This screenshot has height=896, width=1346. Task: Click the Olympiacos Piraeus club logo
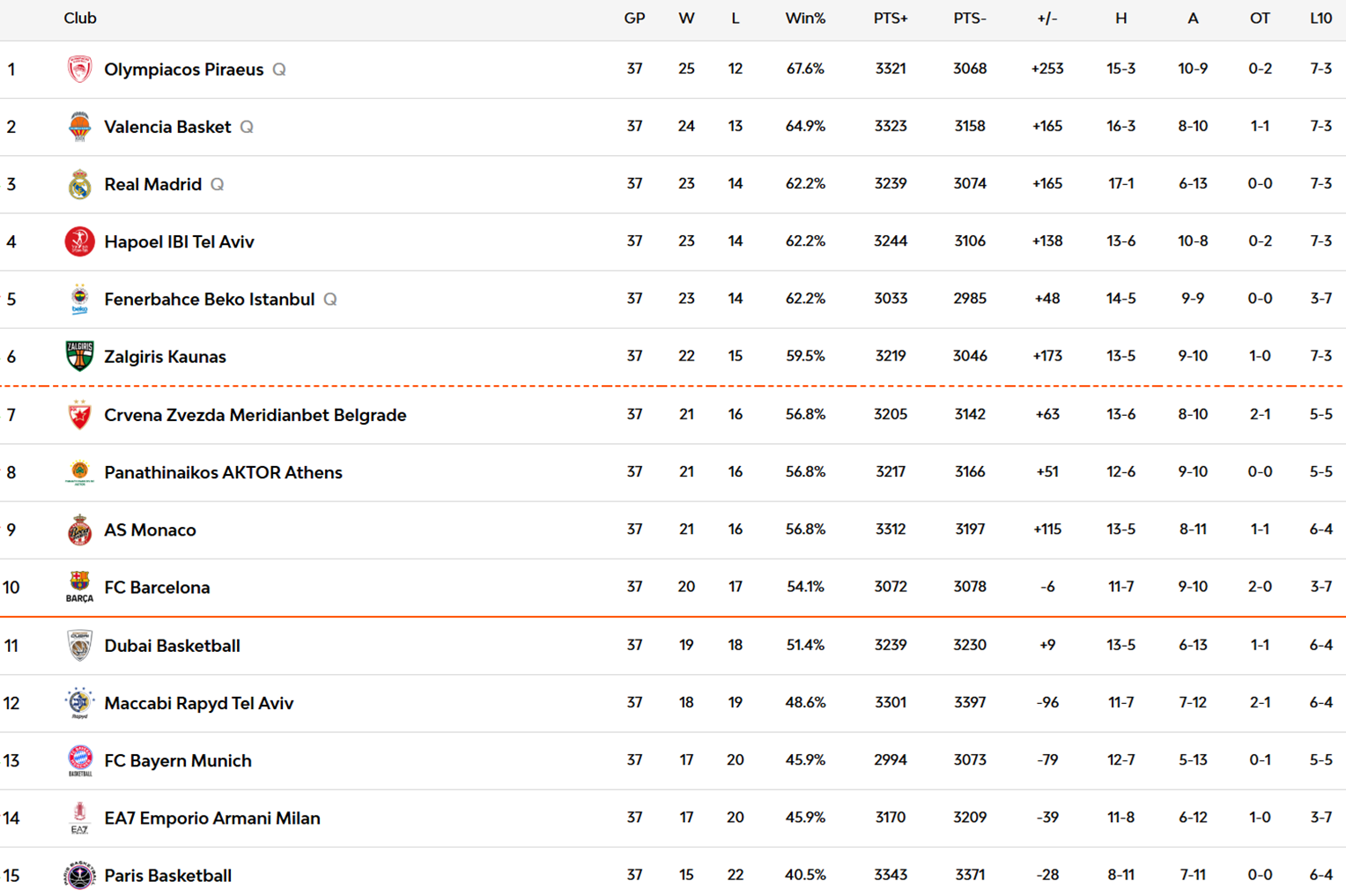pos(79,70)
